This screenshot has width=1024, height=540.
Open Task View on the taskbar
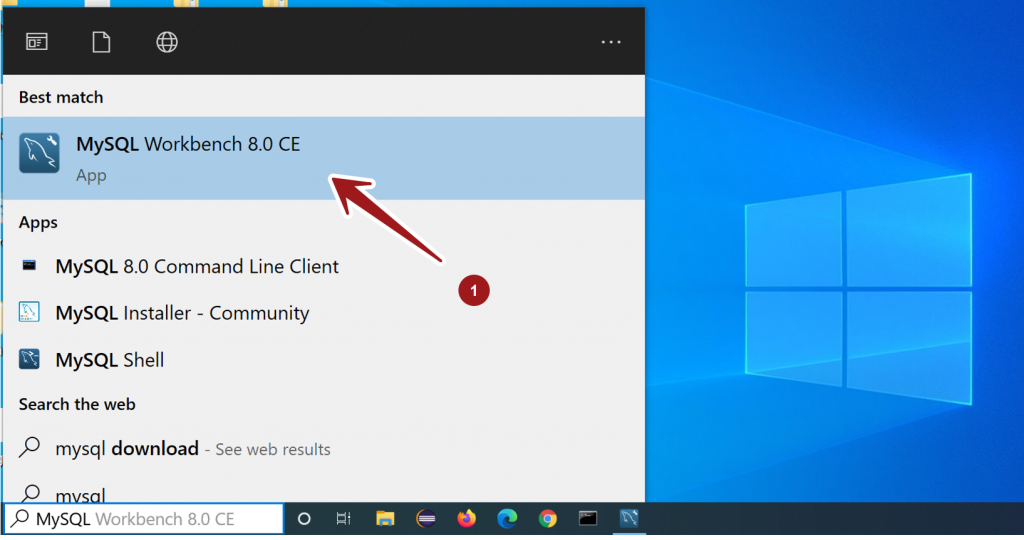click(343, 519)
